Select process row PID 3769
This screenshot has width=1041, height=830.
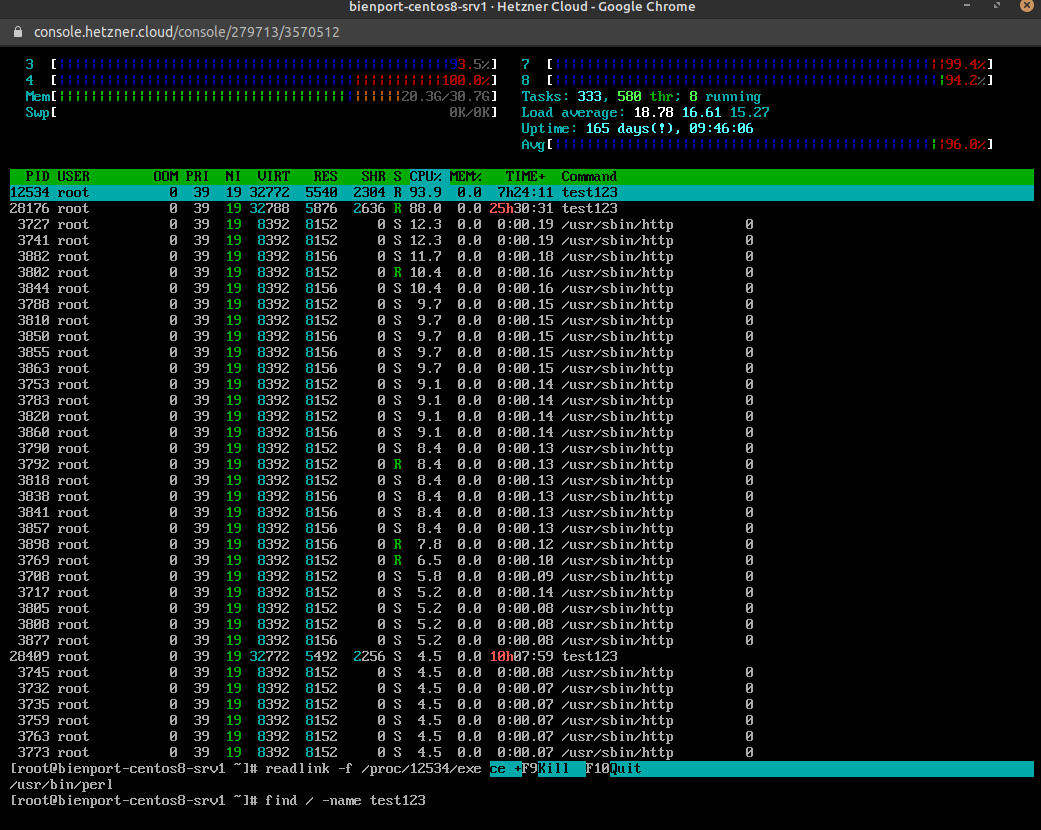click(521, 560)
